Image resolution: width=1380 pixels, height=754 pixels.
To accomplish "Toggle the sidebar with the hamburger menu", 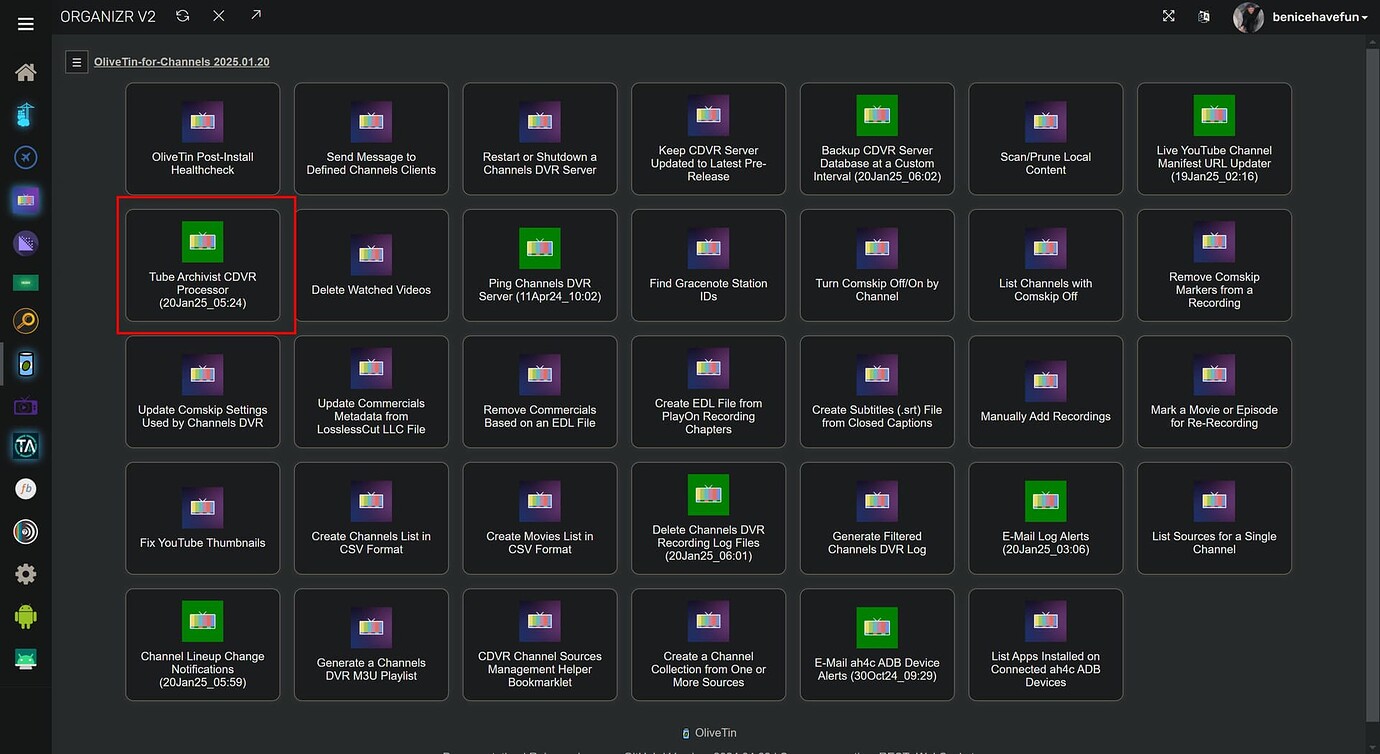I will [26, 24].
